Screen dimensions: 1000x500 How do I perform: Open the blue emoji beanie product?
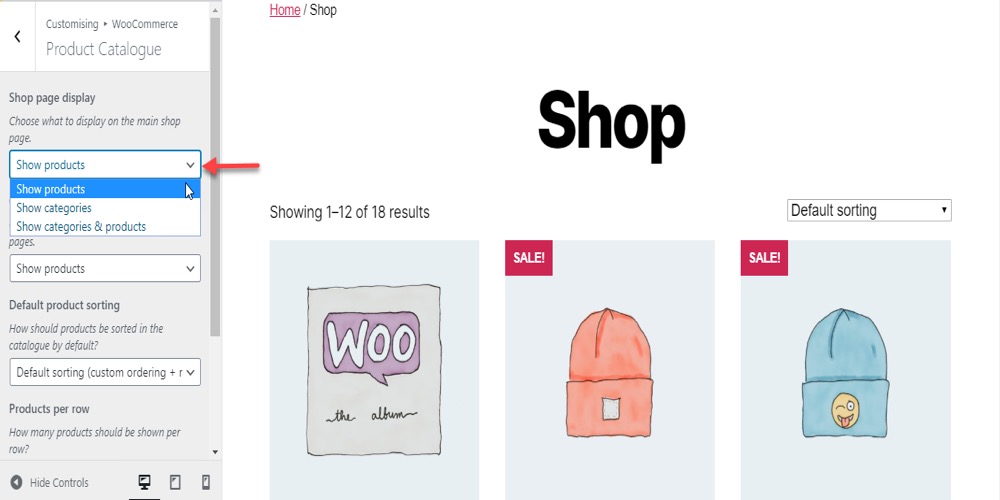(846, 370)
